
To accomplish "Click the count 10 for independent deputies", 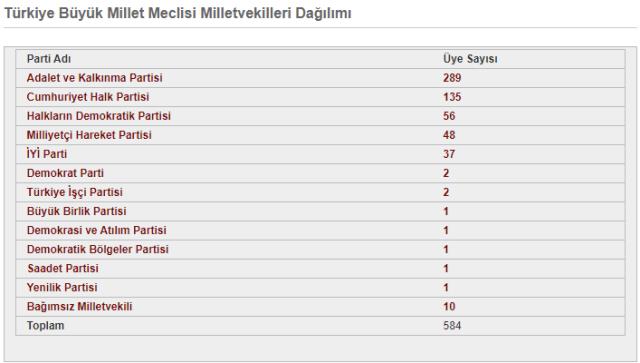I will click(449, 307).
